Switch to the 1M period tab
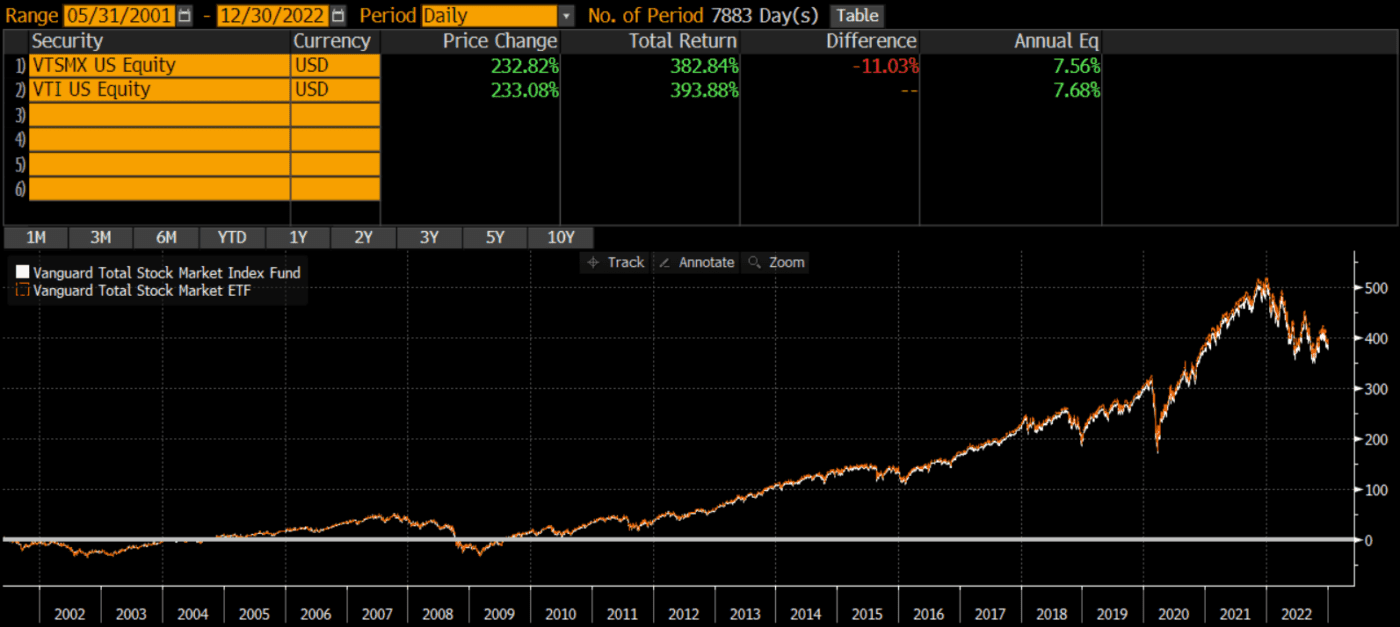 (x=35, y=237)
